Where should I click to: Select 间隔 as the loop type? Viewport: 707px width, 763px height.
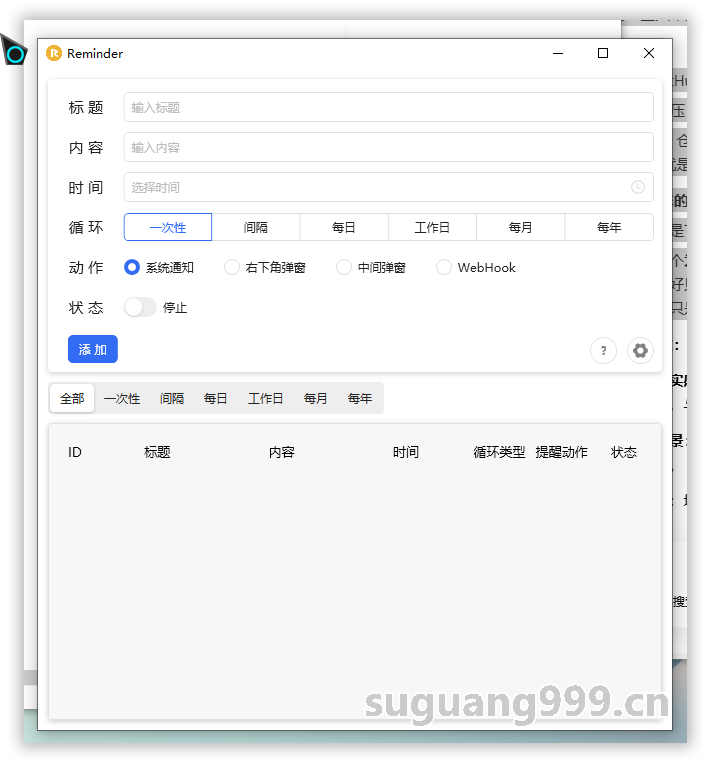point(256,227)
